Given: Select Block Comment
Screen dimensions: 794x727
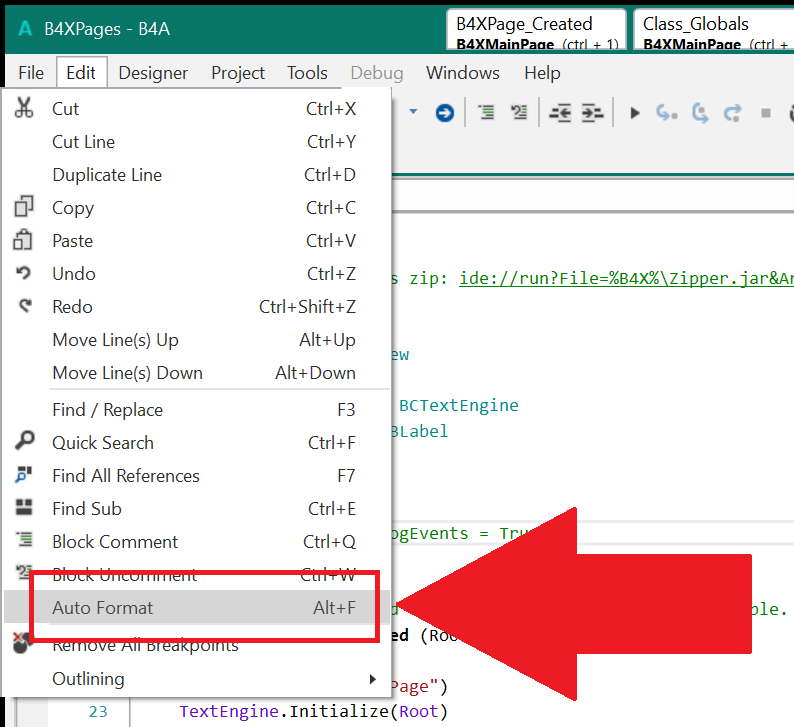Looking at the screenshot, I should [x=197, y=542].
